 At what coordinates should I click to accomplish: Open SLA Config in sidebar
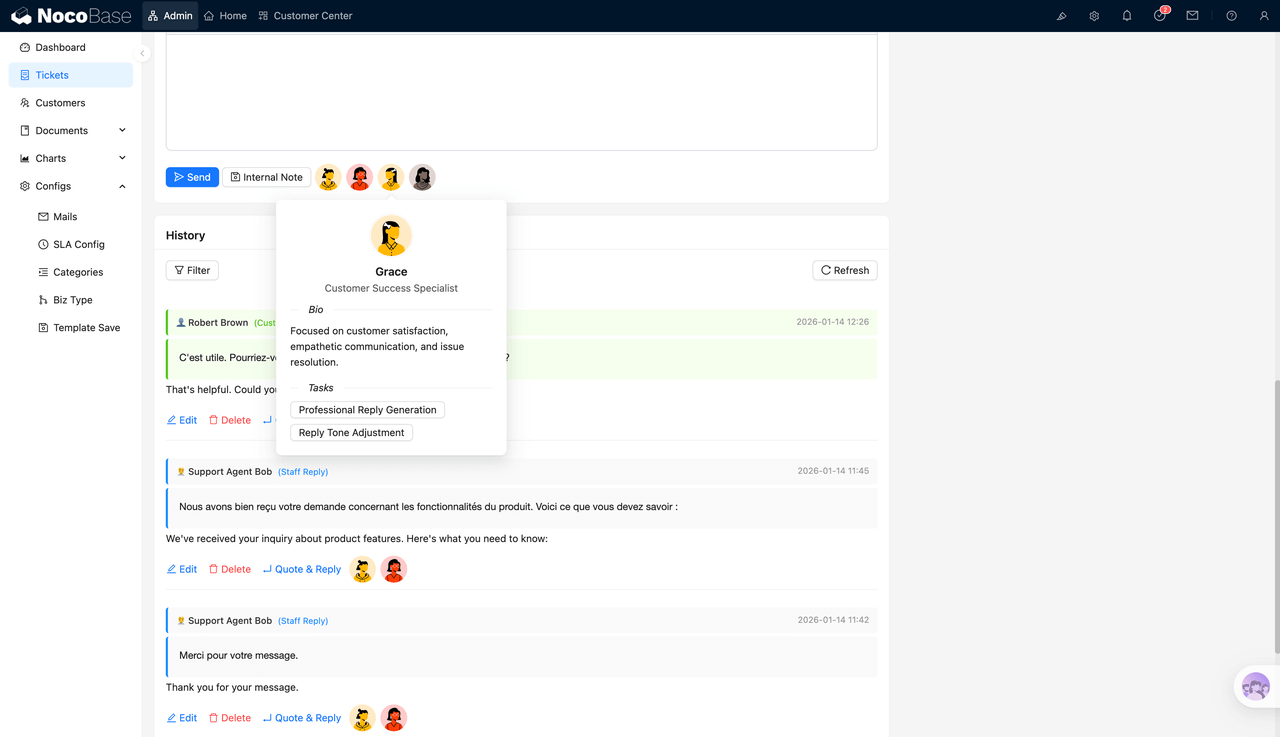pyautogui.click(x=78, y=244)
